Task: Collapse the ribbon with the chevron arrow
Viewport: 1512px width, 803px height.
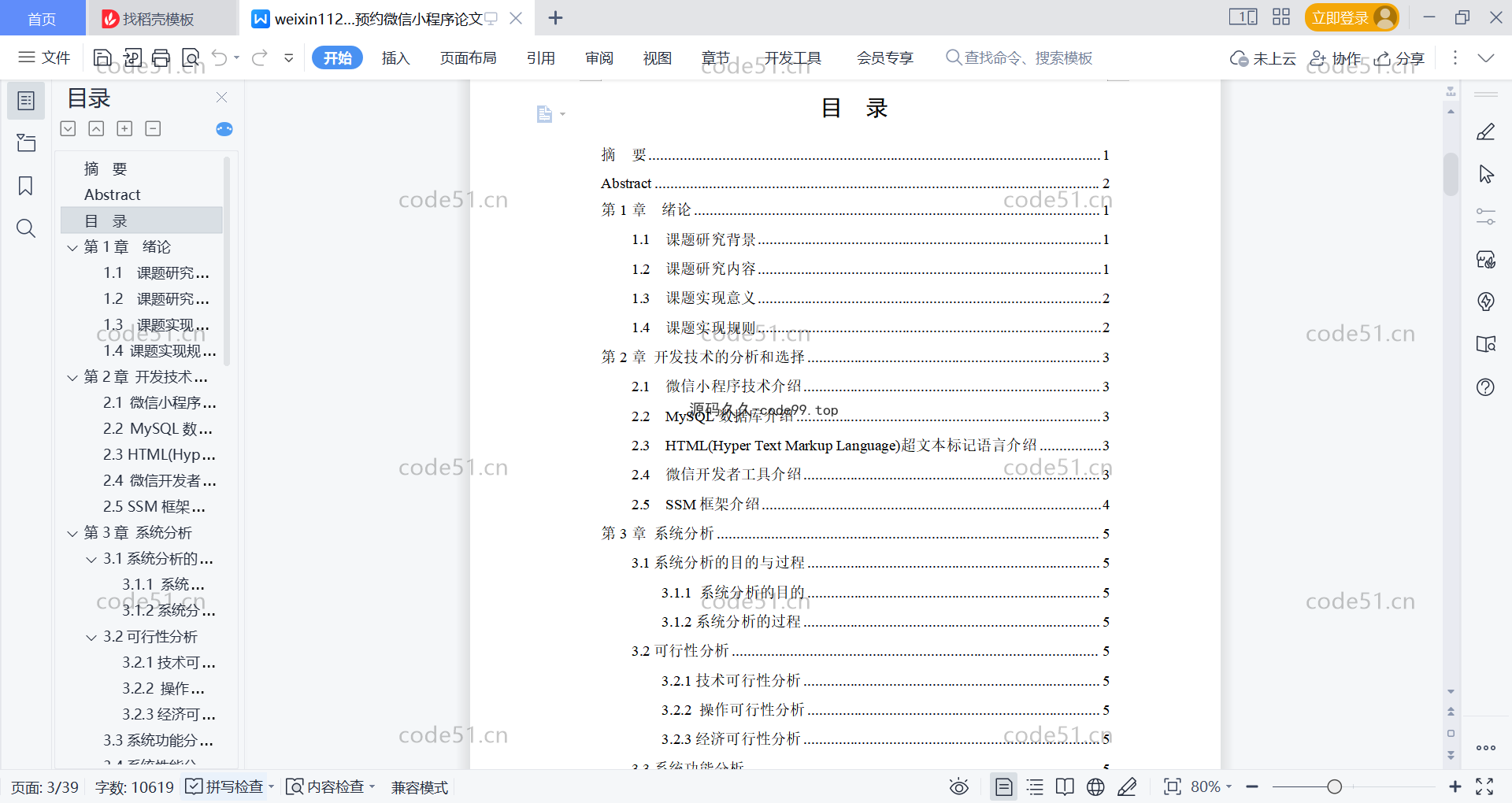Action: coord(1486,57)
